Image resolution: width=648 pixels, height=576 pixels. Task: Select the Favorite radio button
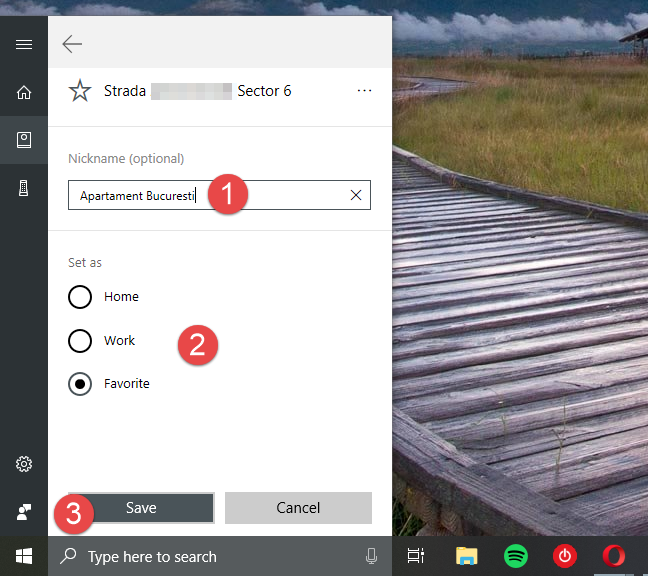pyautogui.click(x=80, y=384)
